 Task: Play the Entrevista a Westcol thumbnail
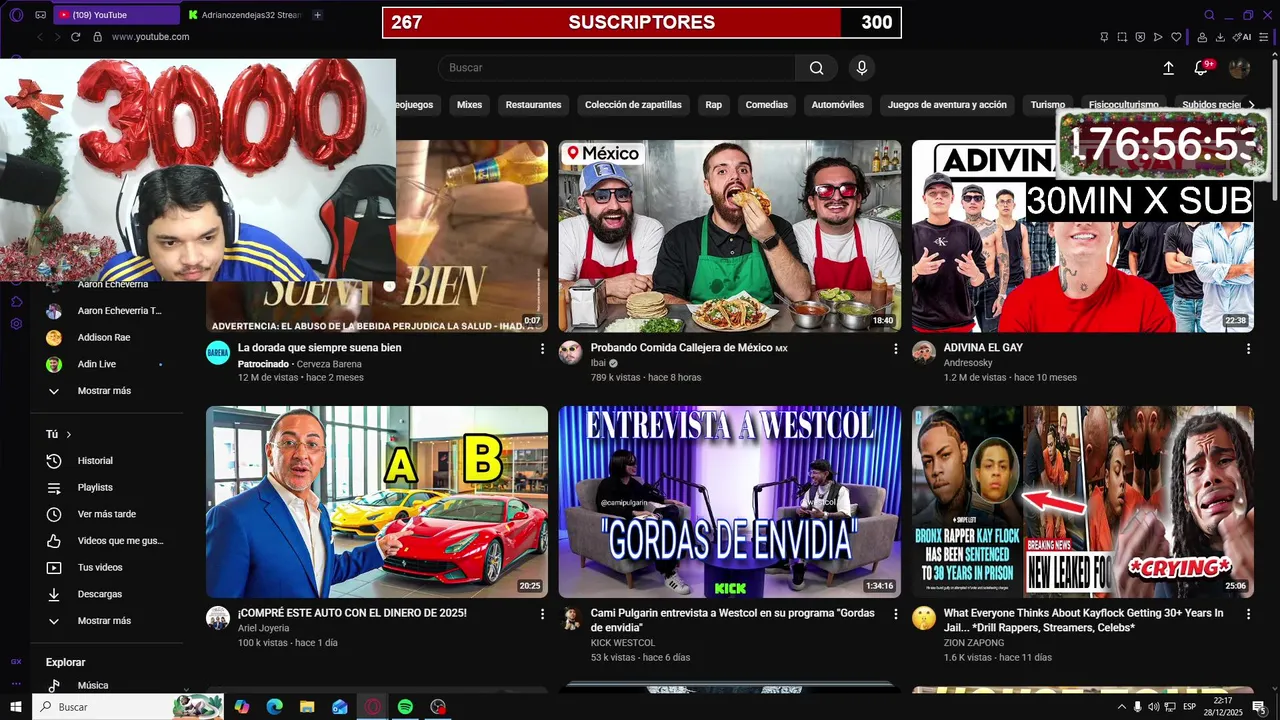[730, 502]
